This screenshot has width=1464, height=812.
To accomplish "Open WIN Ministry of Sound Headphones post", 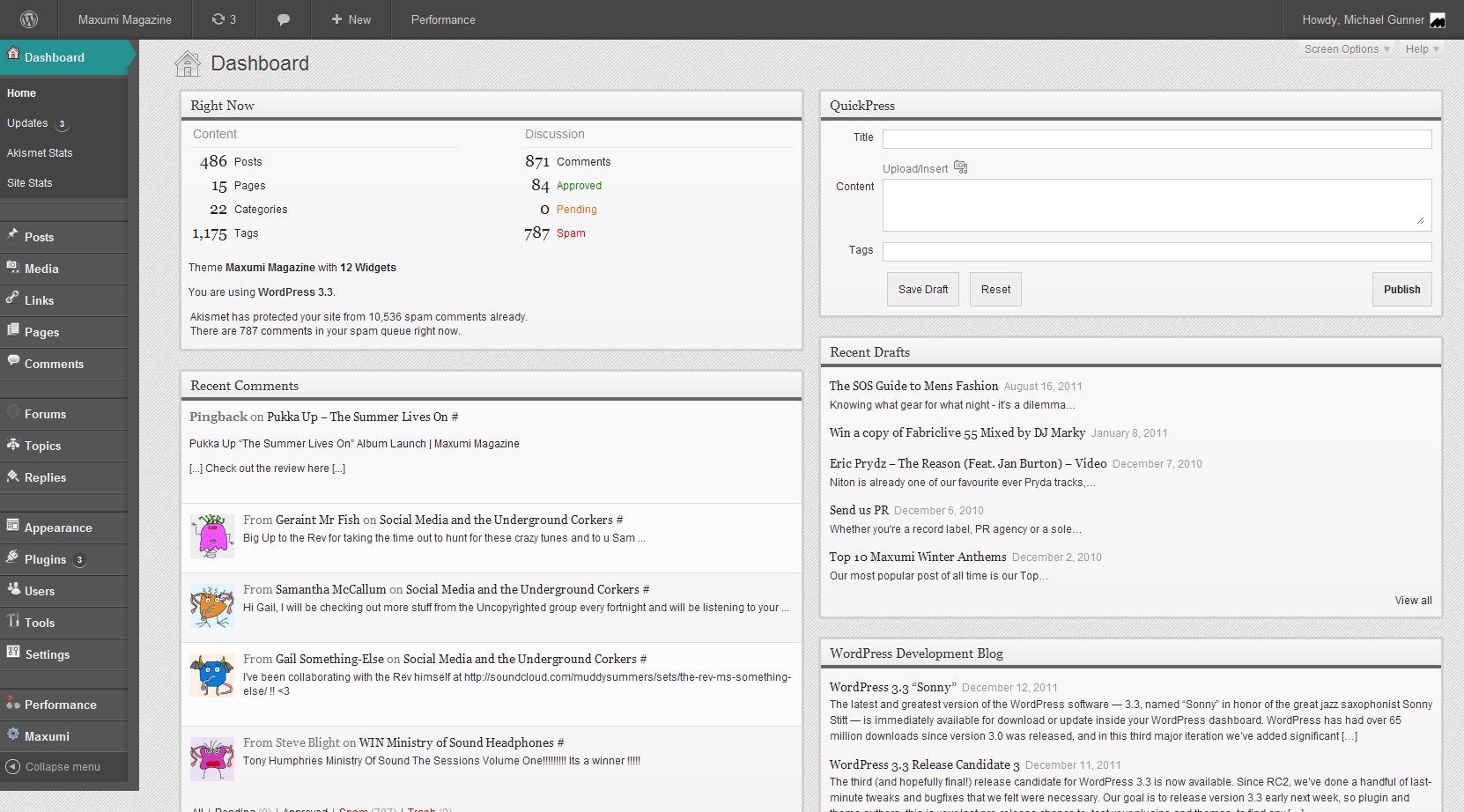I will (456, 742).
